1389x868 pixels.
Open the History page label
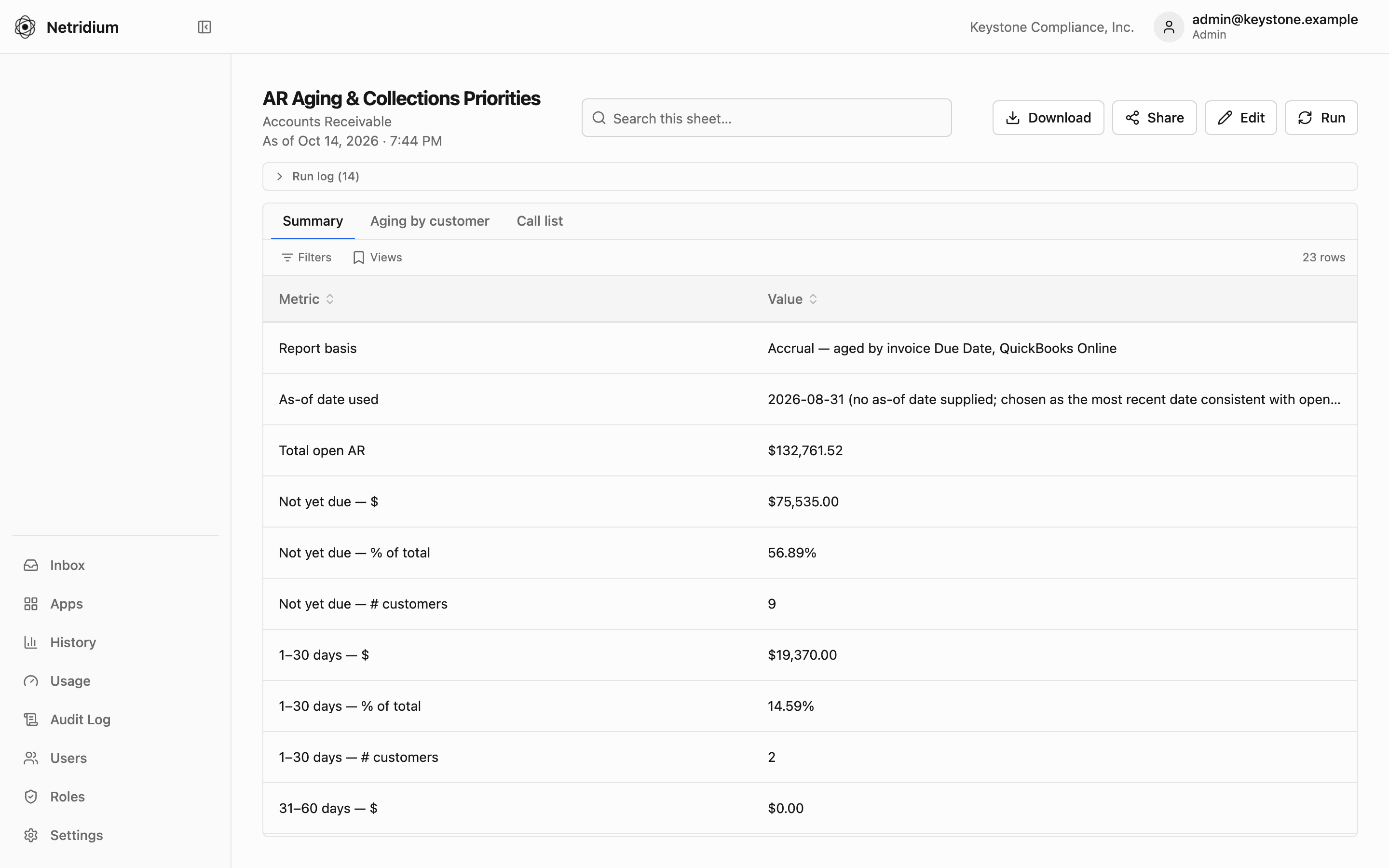point(73,642)
